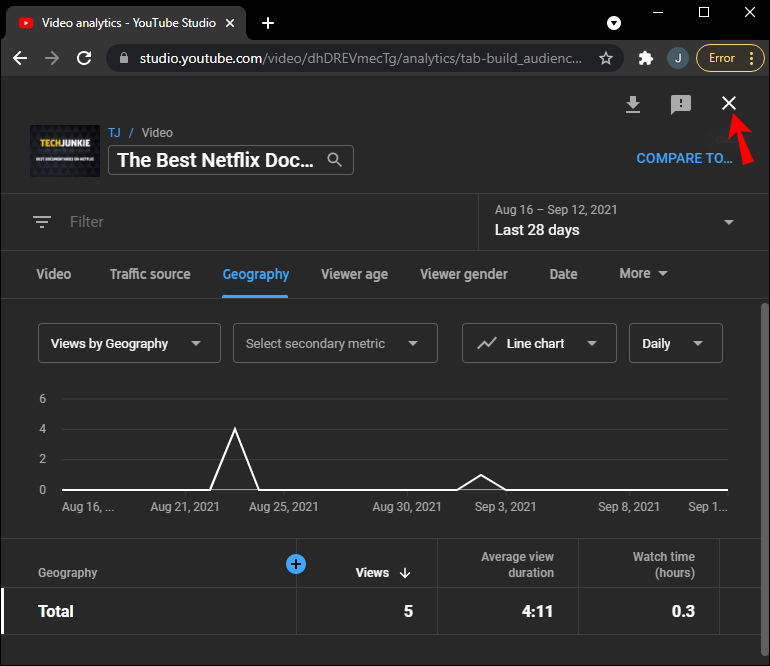Click the TJ breadcrumb link
This screenshot has width=770, height=666.
[114, 132]
